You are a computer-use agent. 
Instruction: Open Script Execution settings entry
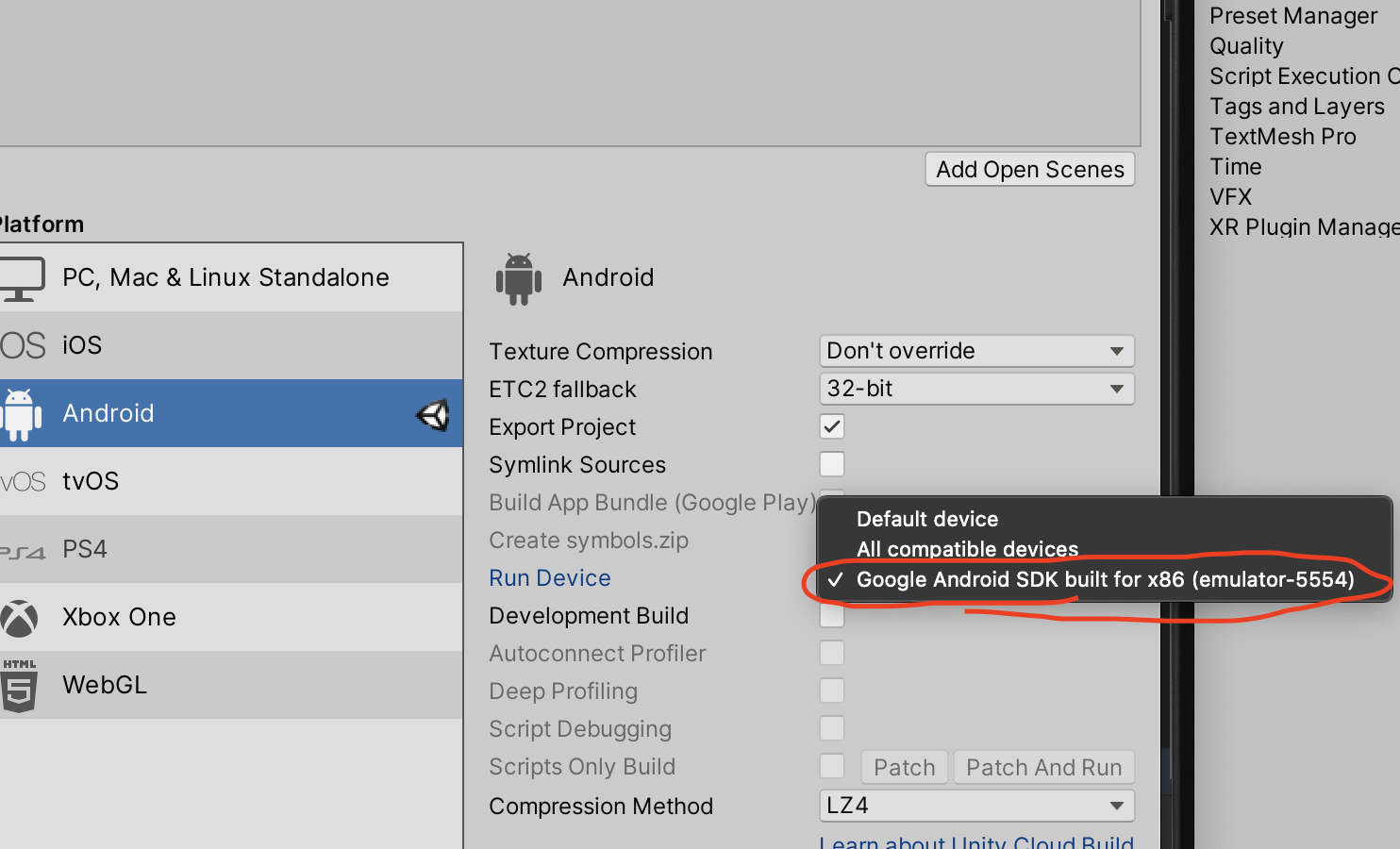1304,76
